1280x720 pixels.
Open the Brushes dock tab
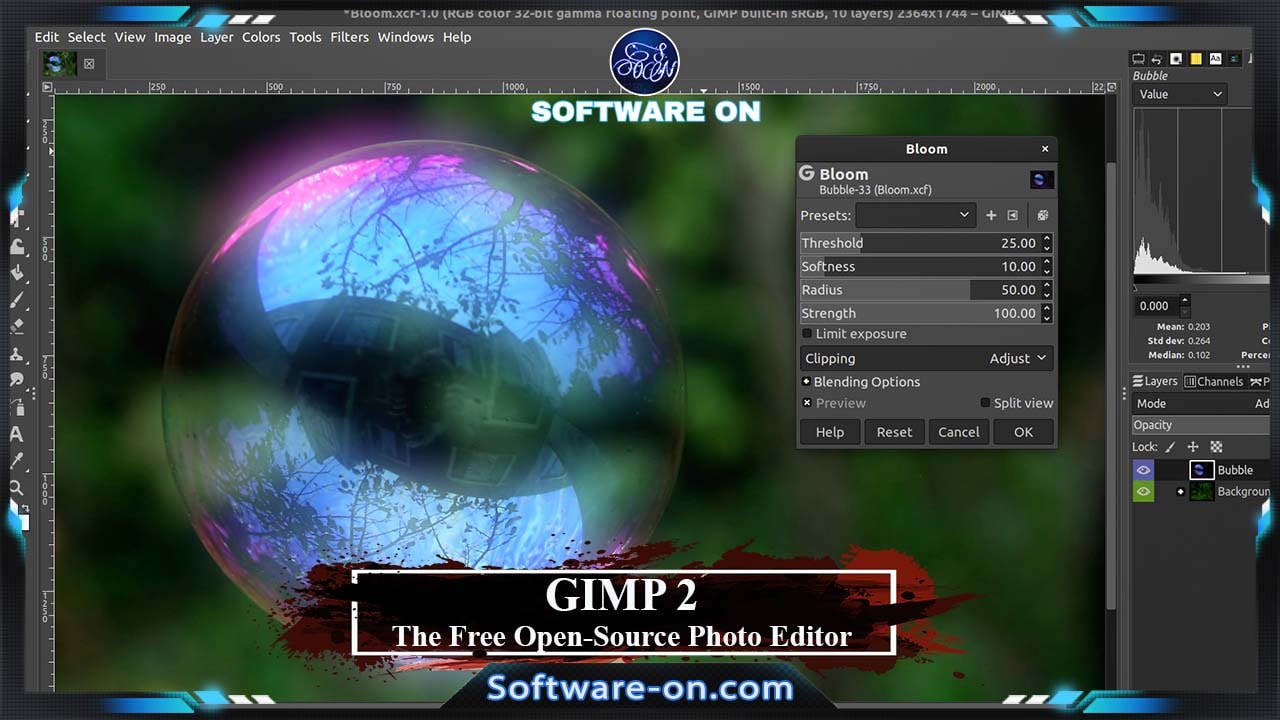(x=1176, y=59)
